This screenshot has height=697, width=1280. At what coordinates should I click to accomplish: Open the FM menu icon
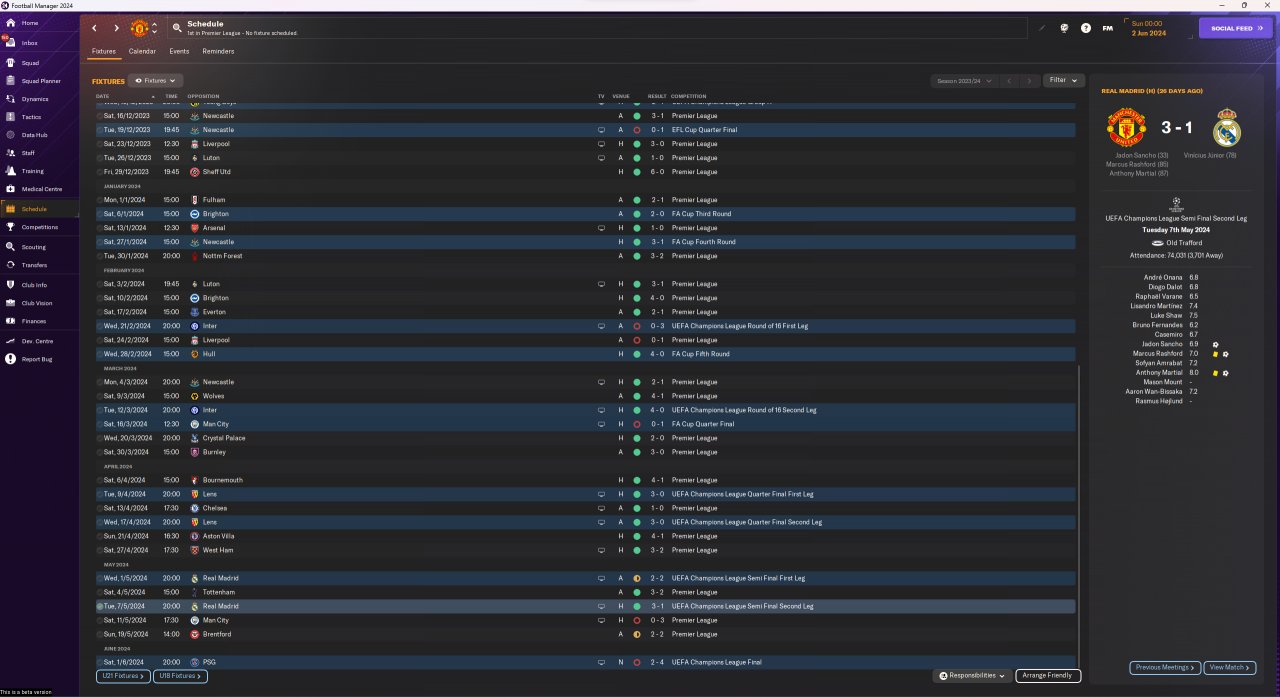(x=1107, y=28)
